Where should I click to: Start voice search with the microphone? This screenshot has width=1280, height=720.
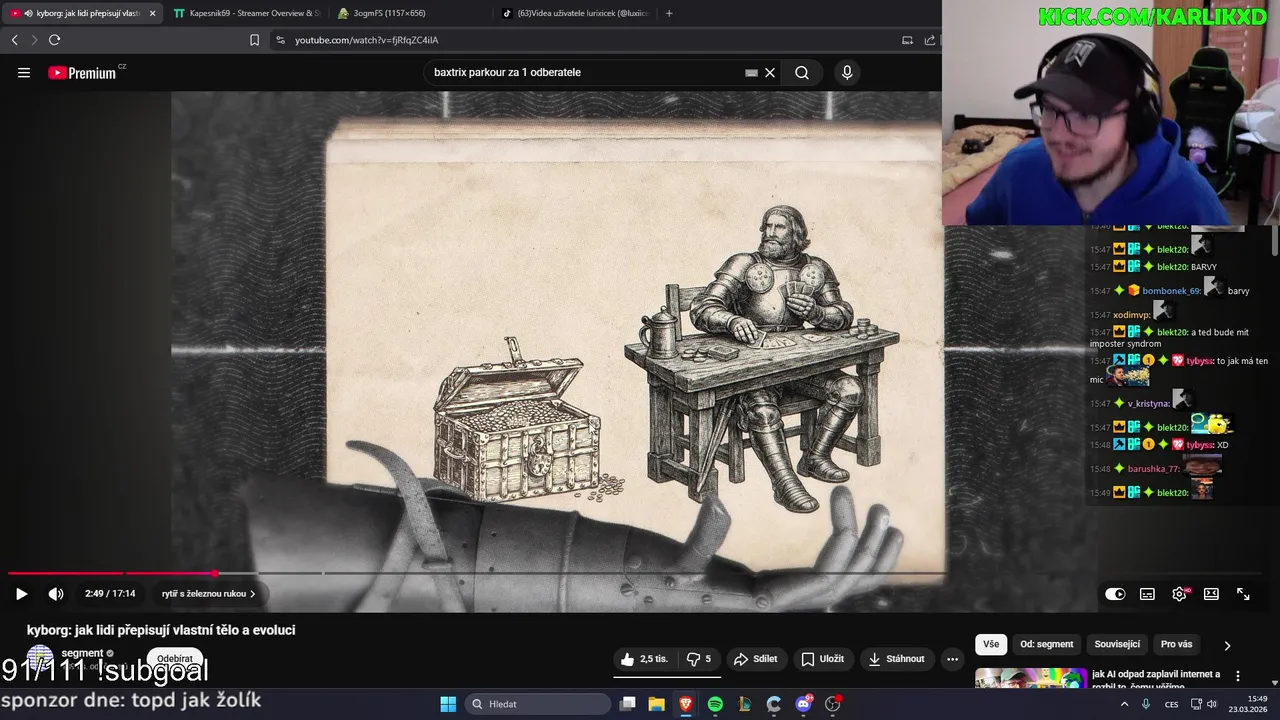click(x=847, y=73)
